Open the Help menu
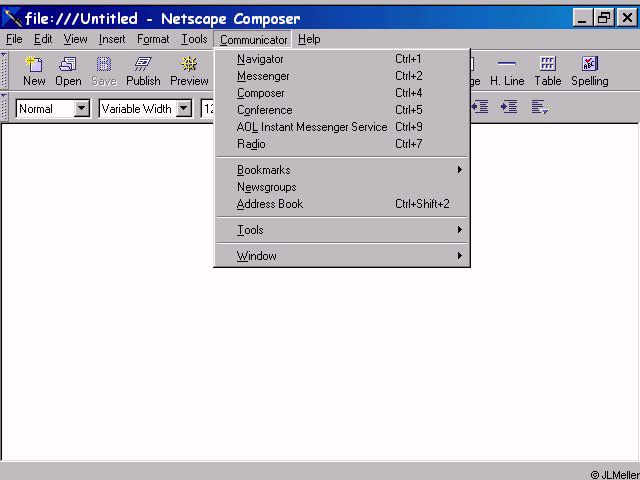The width and height of the screenshot is (640, 480). click(x=309, y=39)
